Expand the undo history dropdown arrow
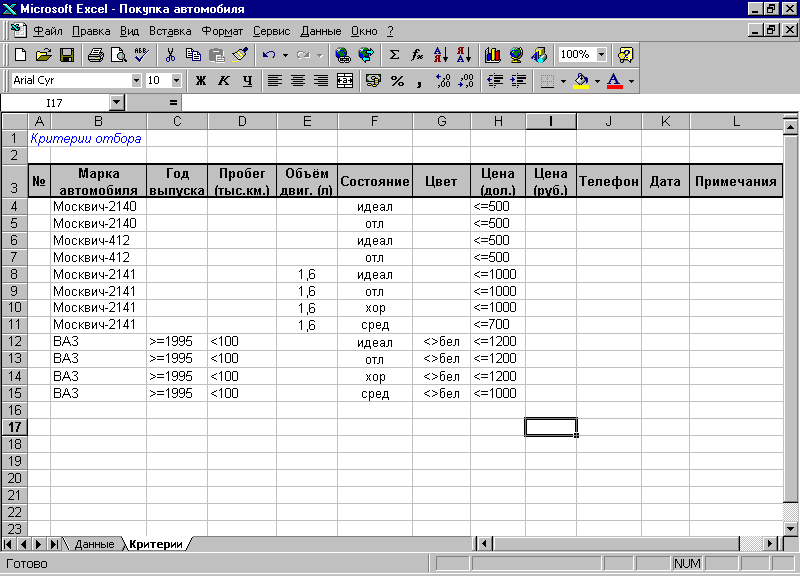800x576 pixels. 285,55
